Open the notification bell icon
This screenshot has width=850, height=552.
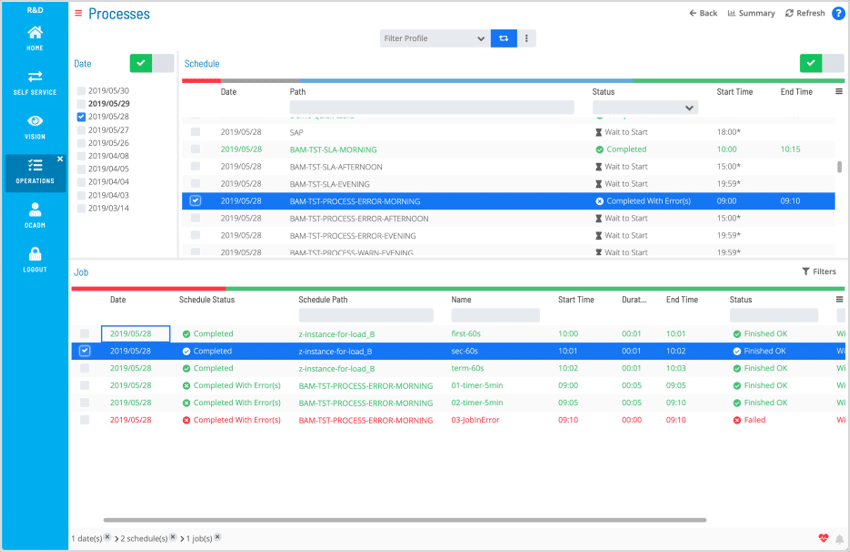[x=839, y=538]
